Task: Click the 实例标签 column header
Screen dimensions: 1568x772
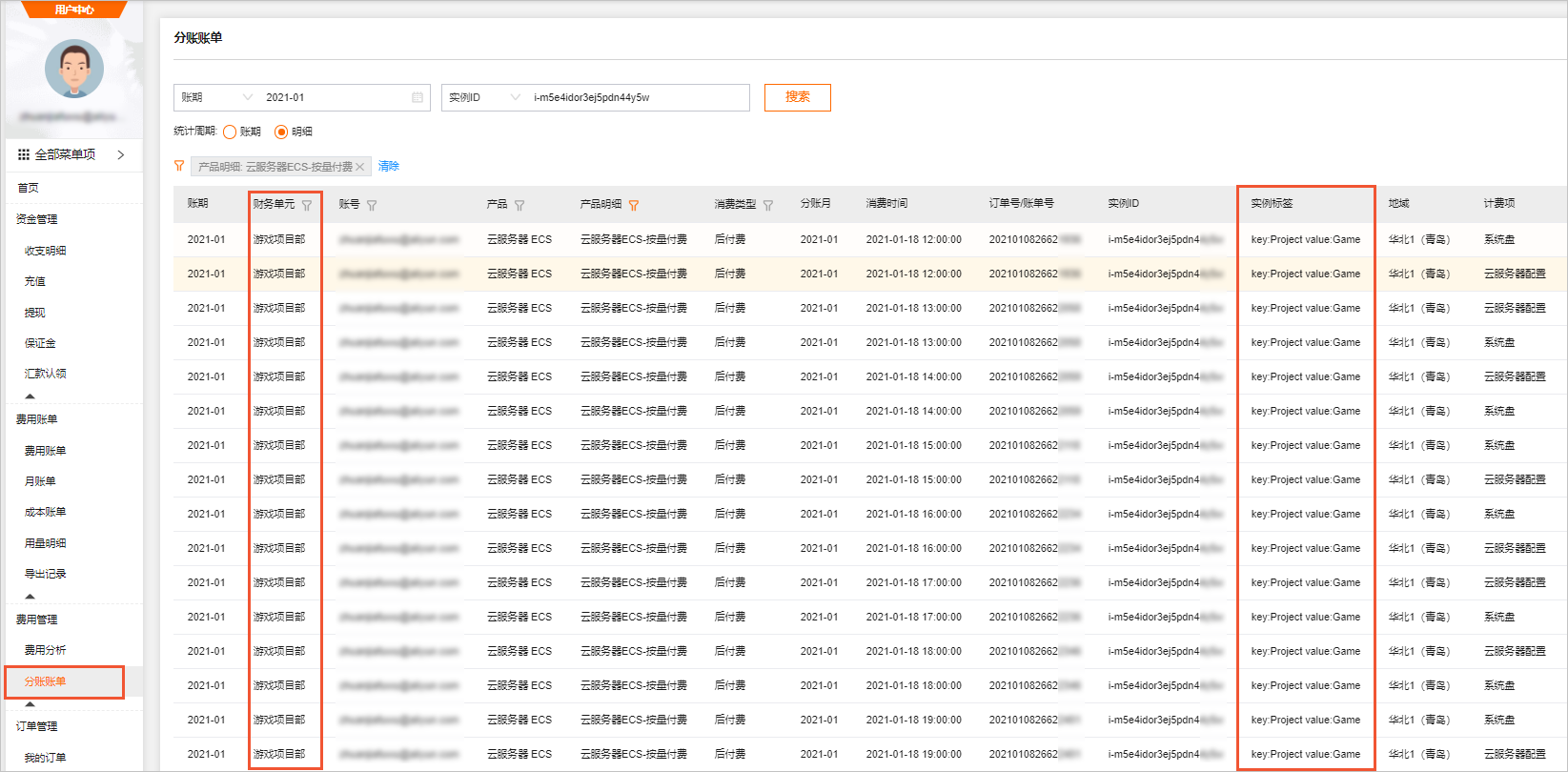Action: pyautogui.click(x=1272, y=203)
